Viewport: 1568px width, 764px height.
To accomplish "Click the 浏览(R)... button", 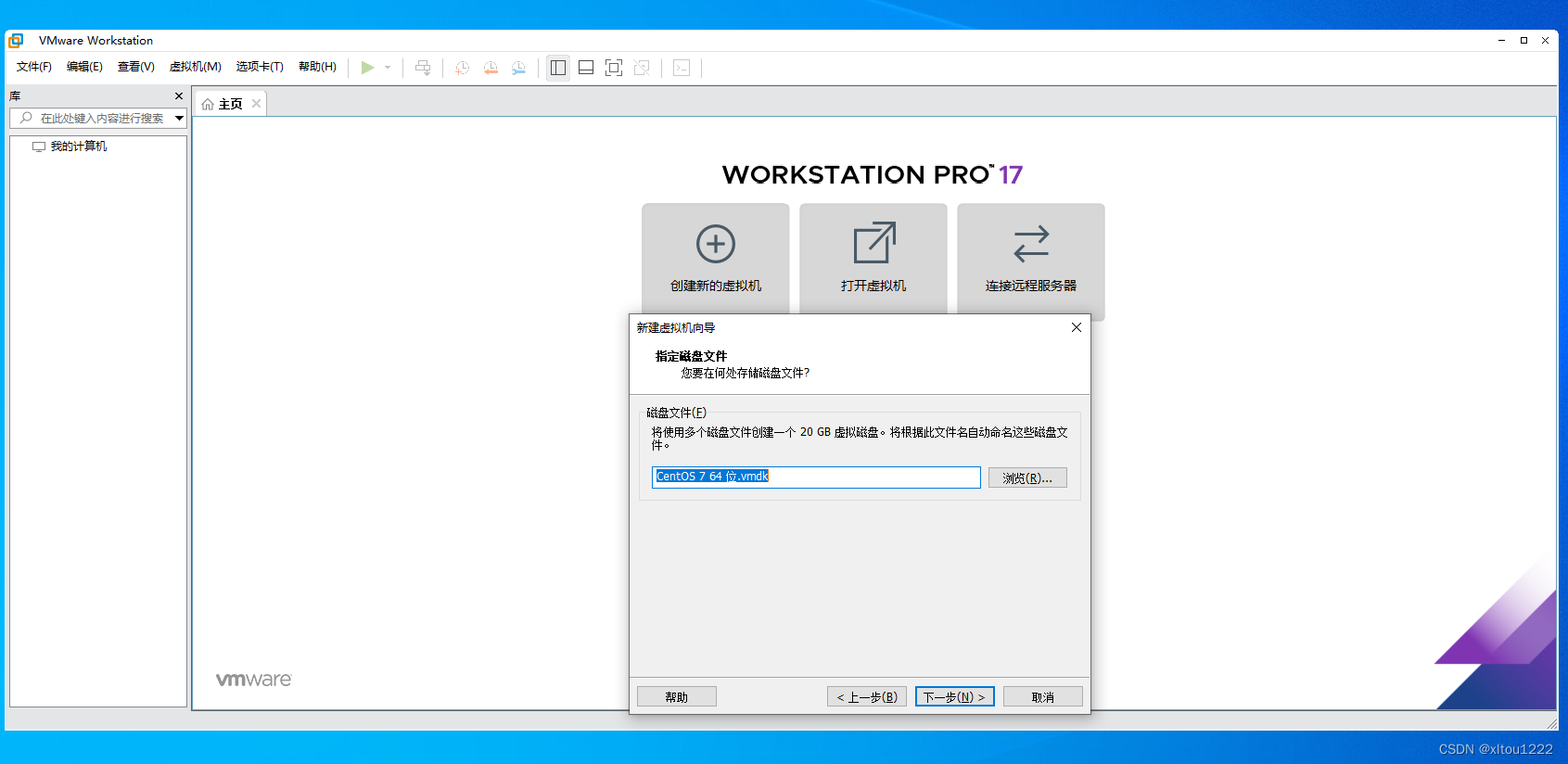I will [x=1027, y=477].
